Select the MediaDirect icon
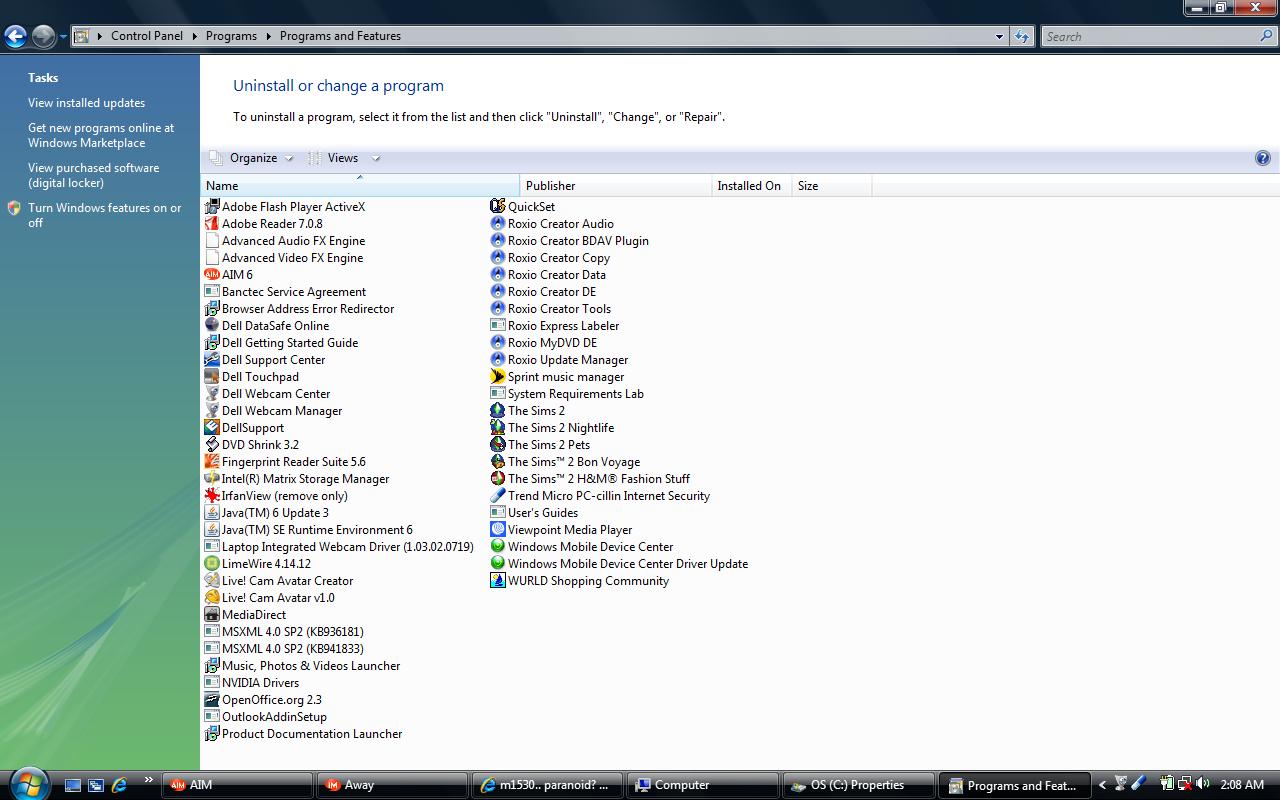The image size is (1280, 800). 212,615
